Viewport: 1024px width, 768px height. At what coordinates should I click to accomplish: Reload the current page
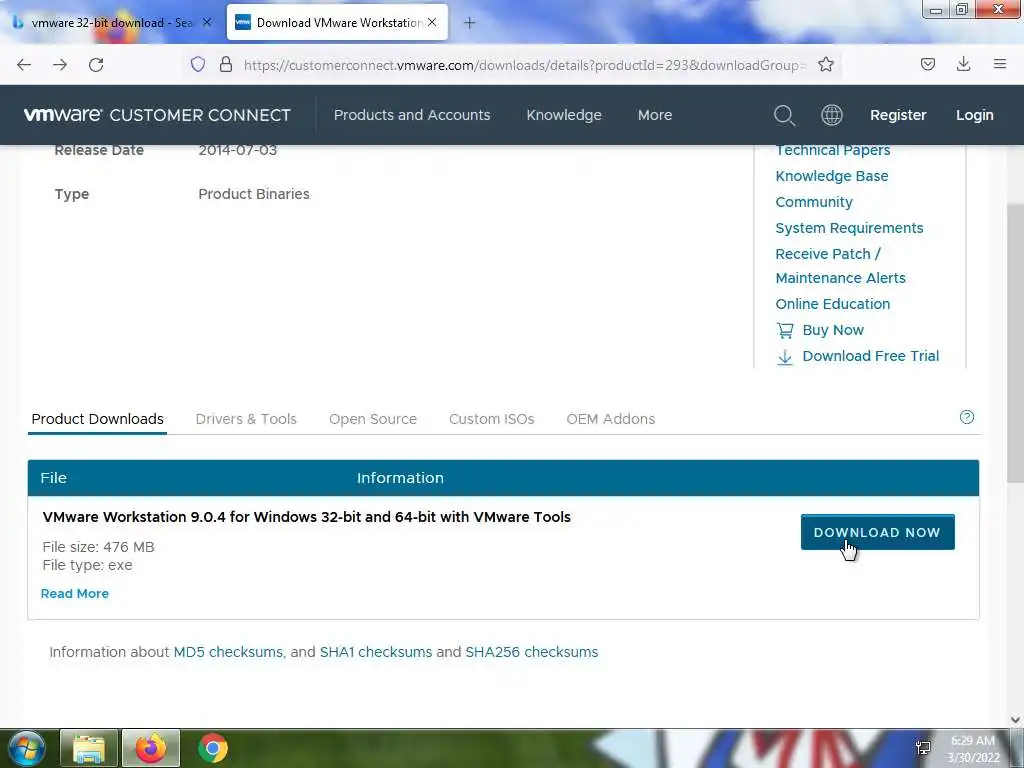pos(96,65)
